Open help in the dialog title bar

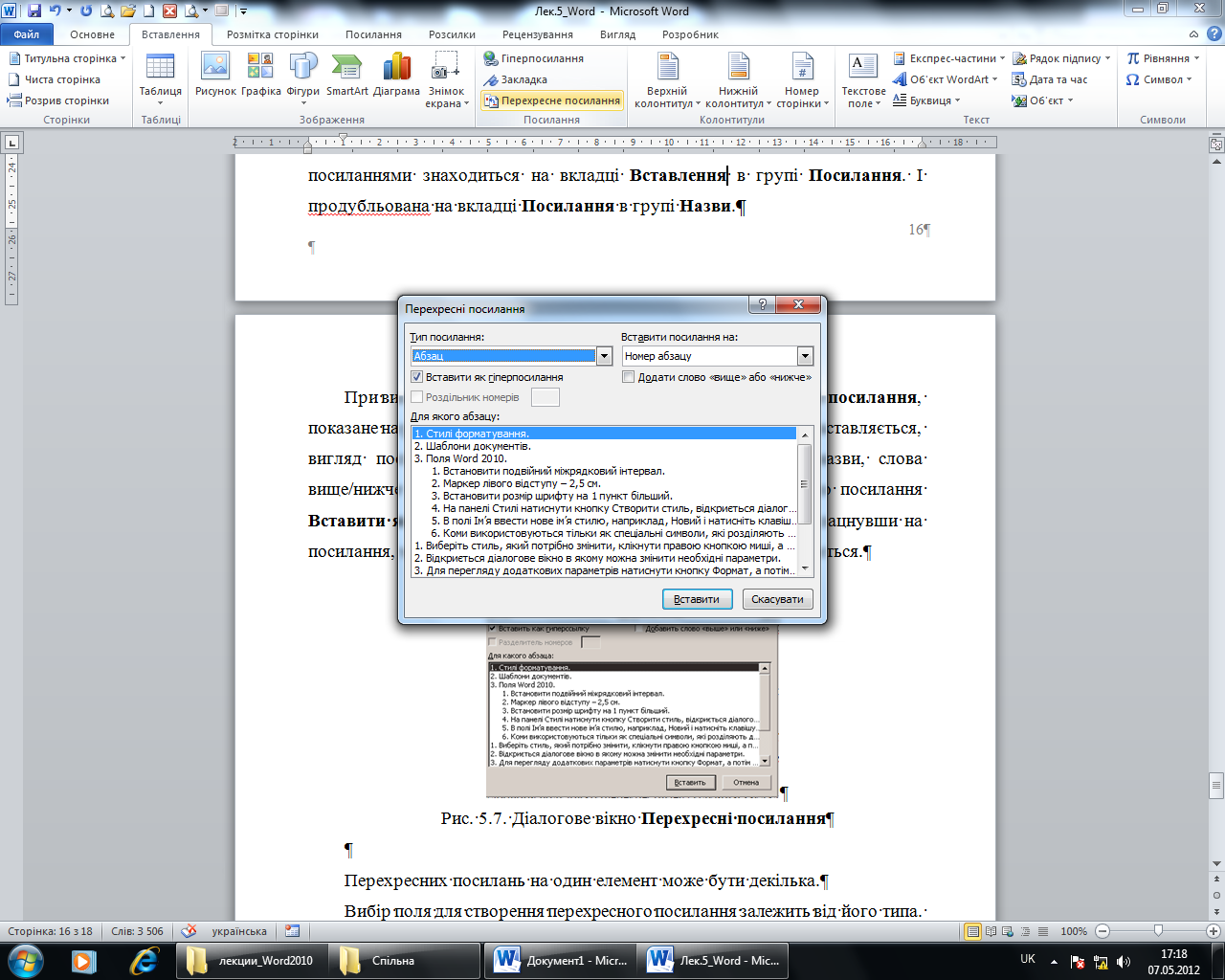point(762,304)
